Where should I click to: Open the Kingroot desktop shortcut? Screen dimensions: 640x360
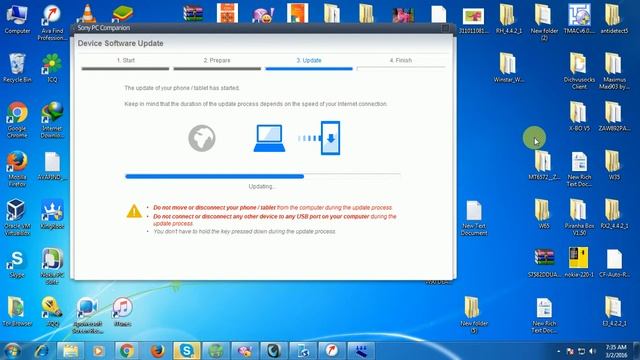[x=52, y=214]
